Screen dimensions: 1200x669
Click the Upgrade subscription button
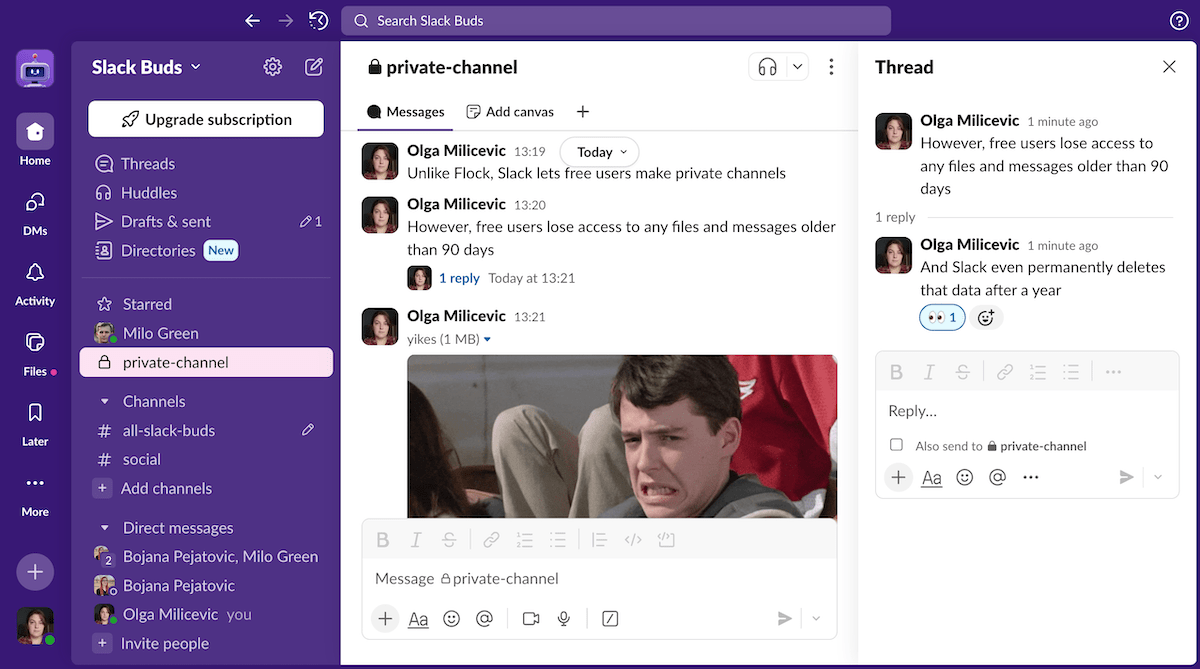(x=206, y=119)
